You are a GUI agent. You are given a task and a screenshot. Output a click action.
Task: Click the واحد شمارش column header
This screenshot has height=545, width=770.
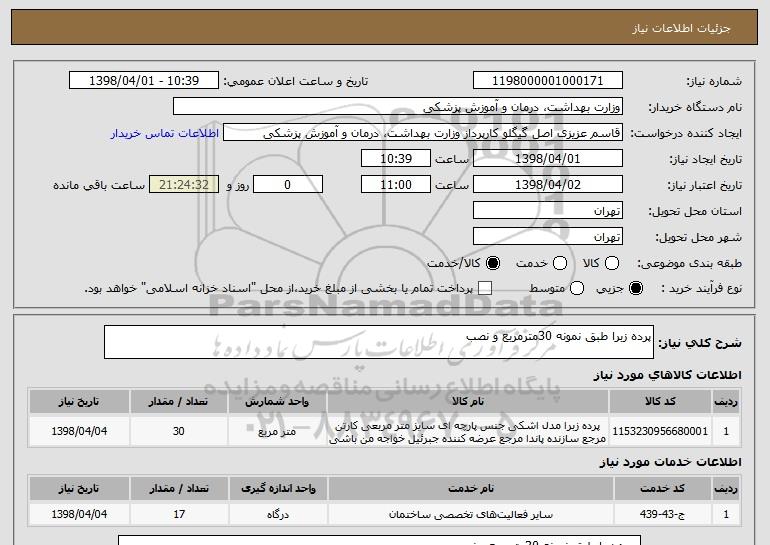pos(277,402)
